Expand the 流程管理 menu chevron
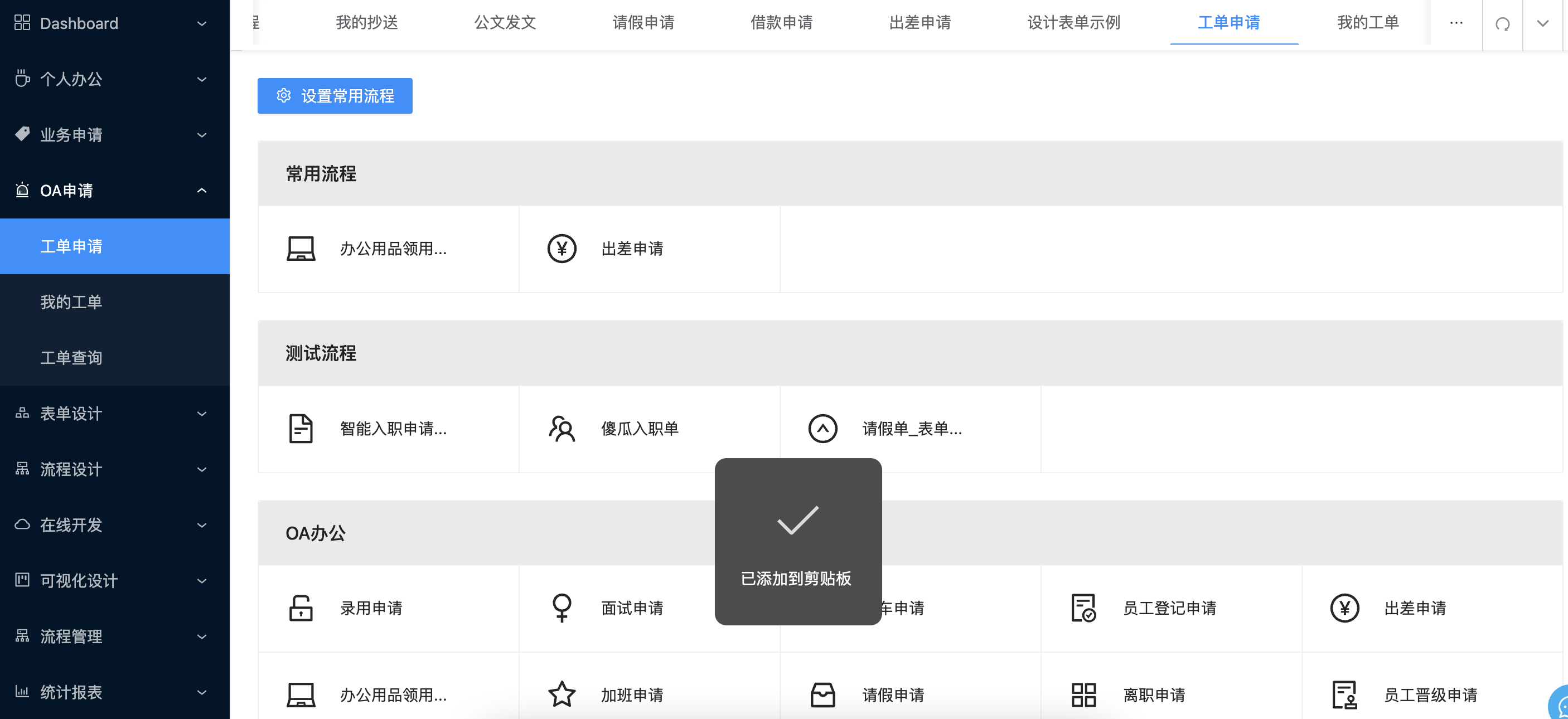The height and width of the screenshot is (719, 1568). tap(202, 637)
